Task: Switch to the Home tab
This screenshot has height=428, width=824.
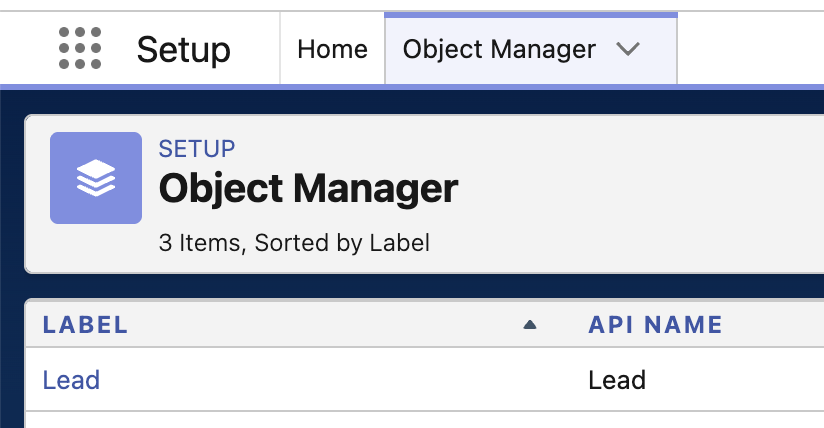Action: 332,49
